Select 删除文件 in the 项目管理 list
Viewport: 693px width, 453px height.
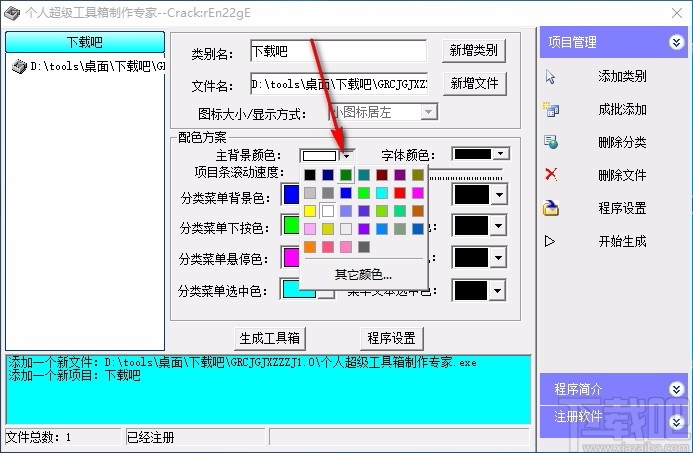pyautogui.click(x=622, y=175)
